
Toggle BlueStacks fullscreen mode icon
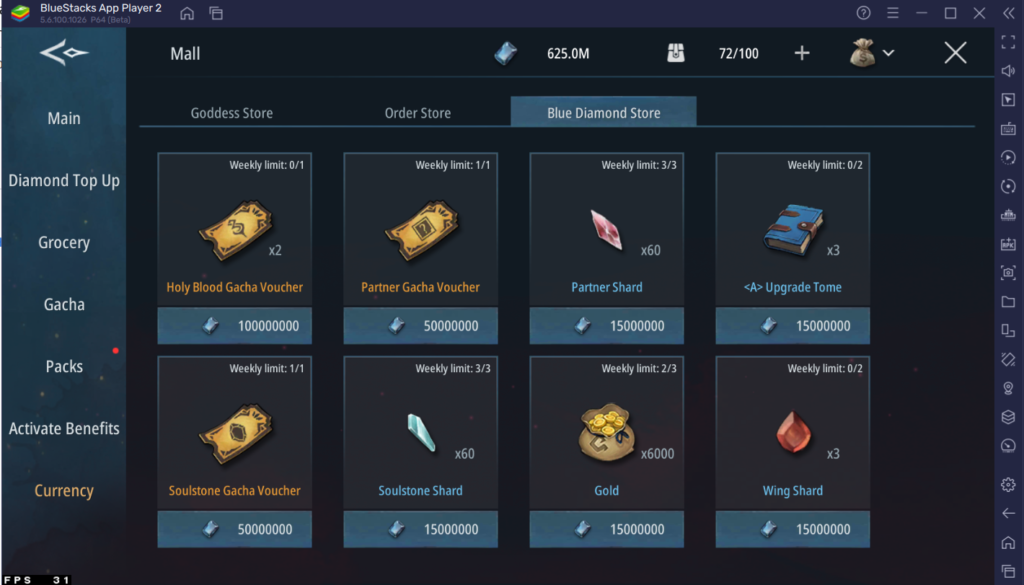pos(1008,42)
